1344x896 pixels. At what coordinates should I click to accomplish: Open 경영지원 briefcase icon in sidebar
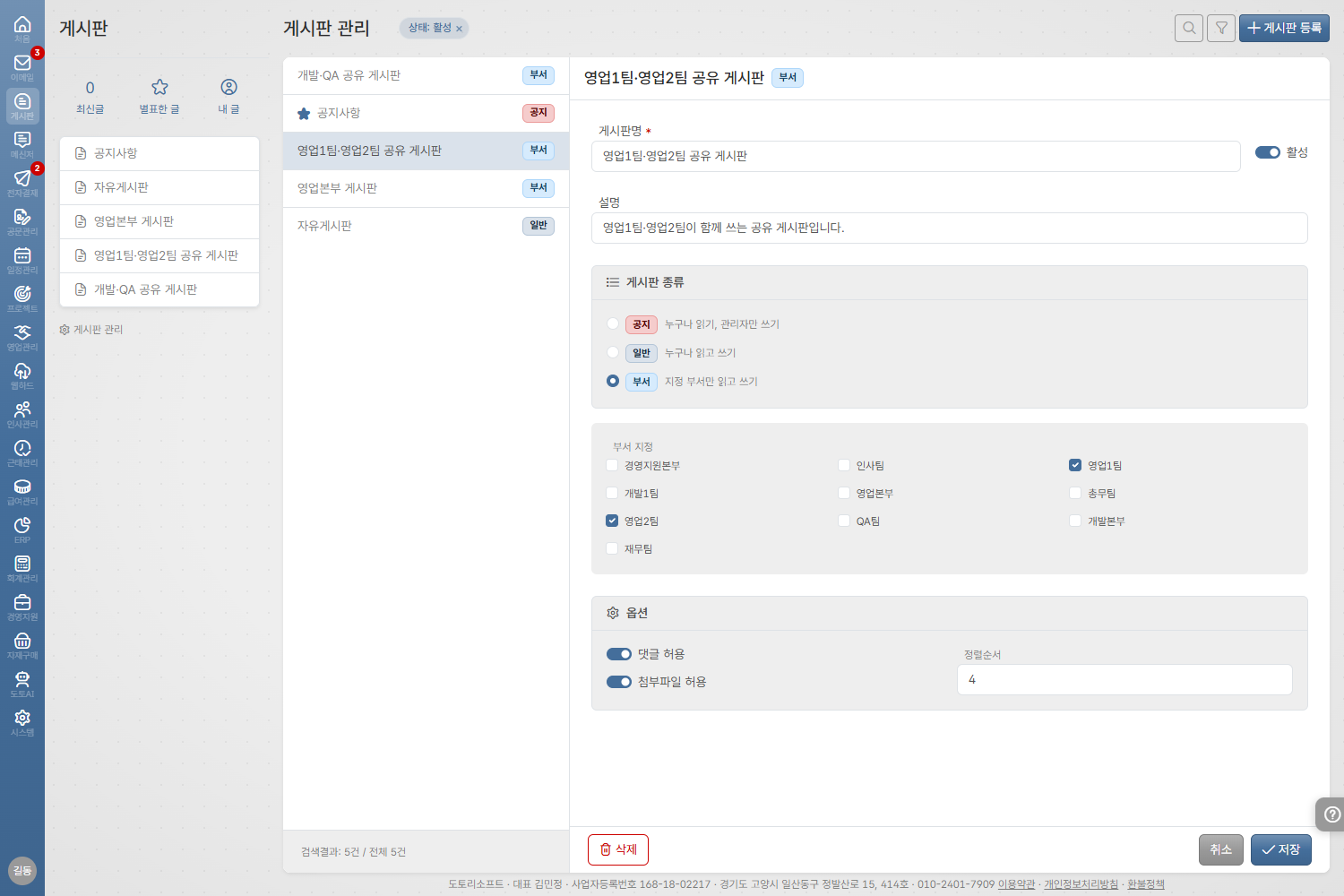pyautogui.click(x=22, y=607)
